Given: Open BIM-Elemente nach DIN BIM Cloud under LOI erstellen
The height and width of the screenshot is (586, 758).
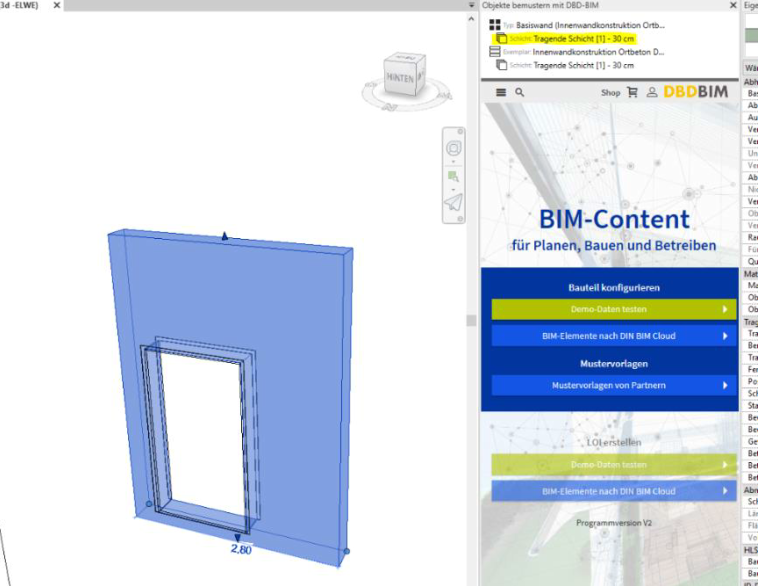Looking at the screenshot, I should pos(609,491).
